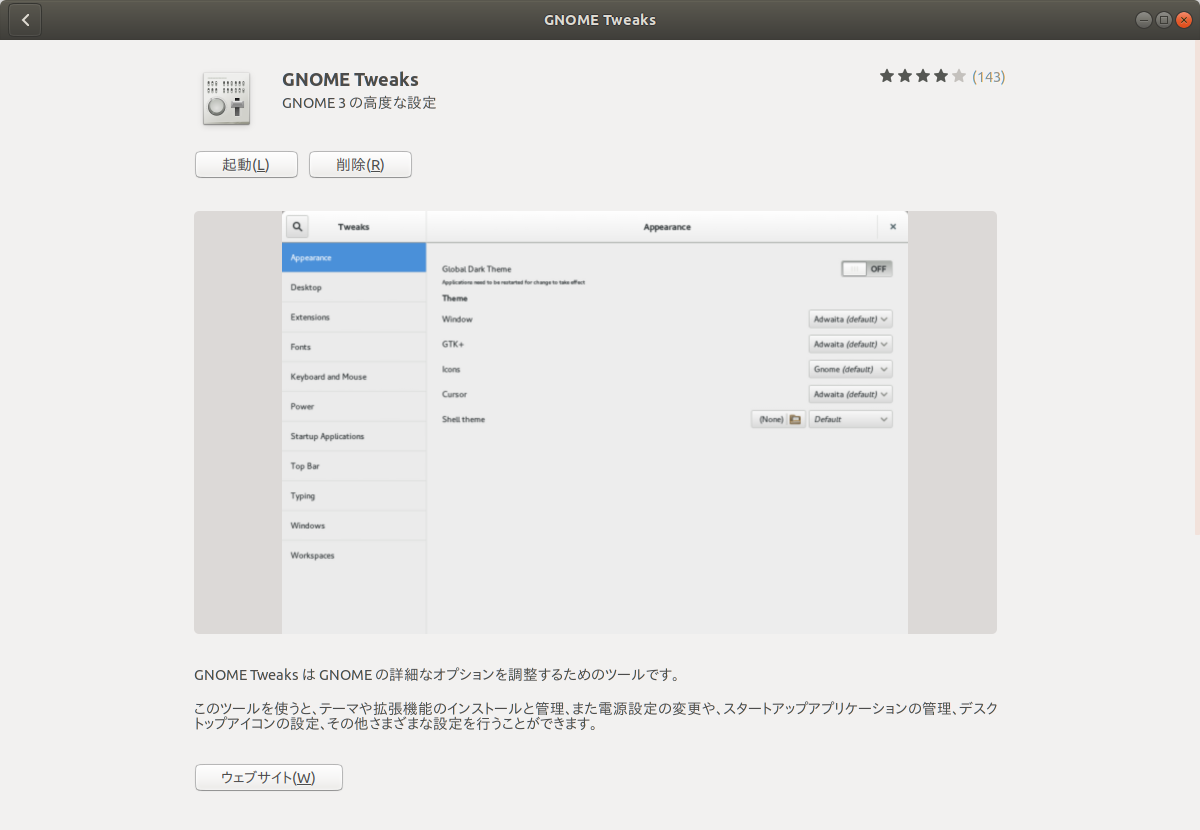Screen dimensions: 1200x830
Task: Open the Shell theme Default dropdown
Action: tap(850, 418)
